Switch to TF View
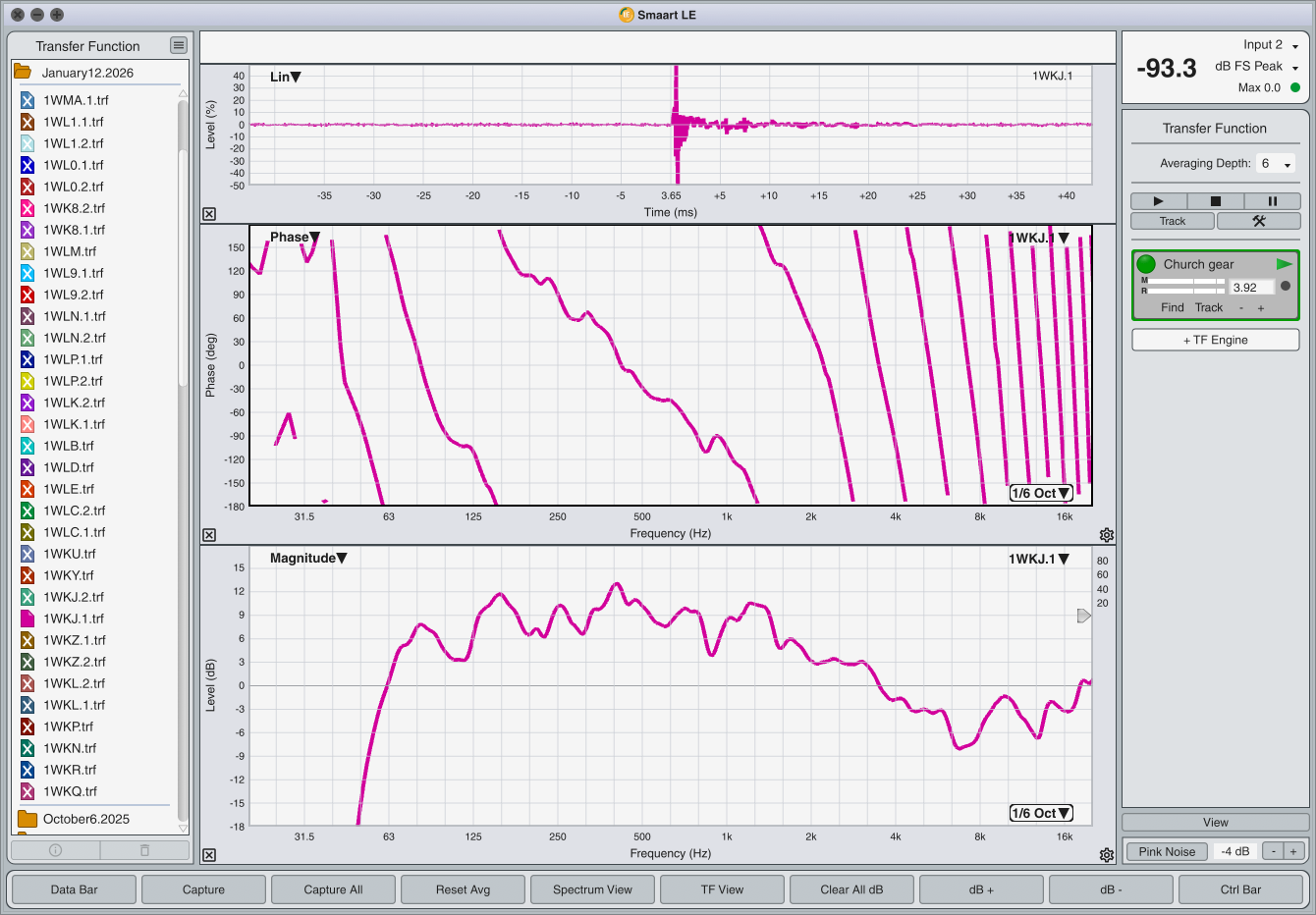Viewport: 1316px width, 915px height. (722, 889)
